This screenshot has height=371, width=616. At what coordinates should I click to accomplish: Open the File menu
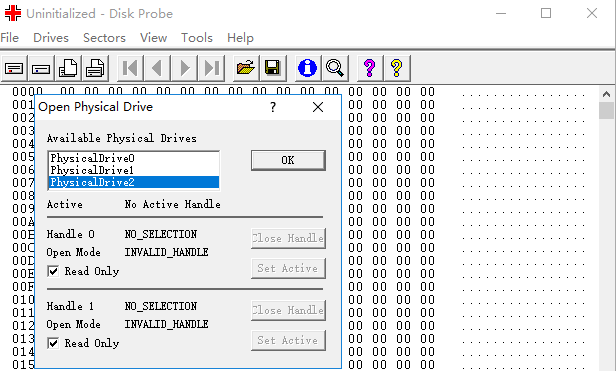9,38
